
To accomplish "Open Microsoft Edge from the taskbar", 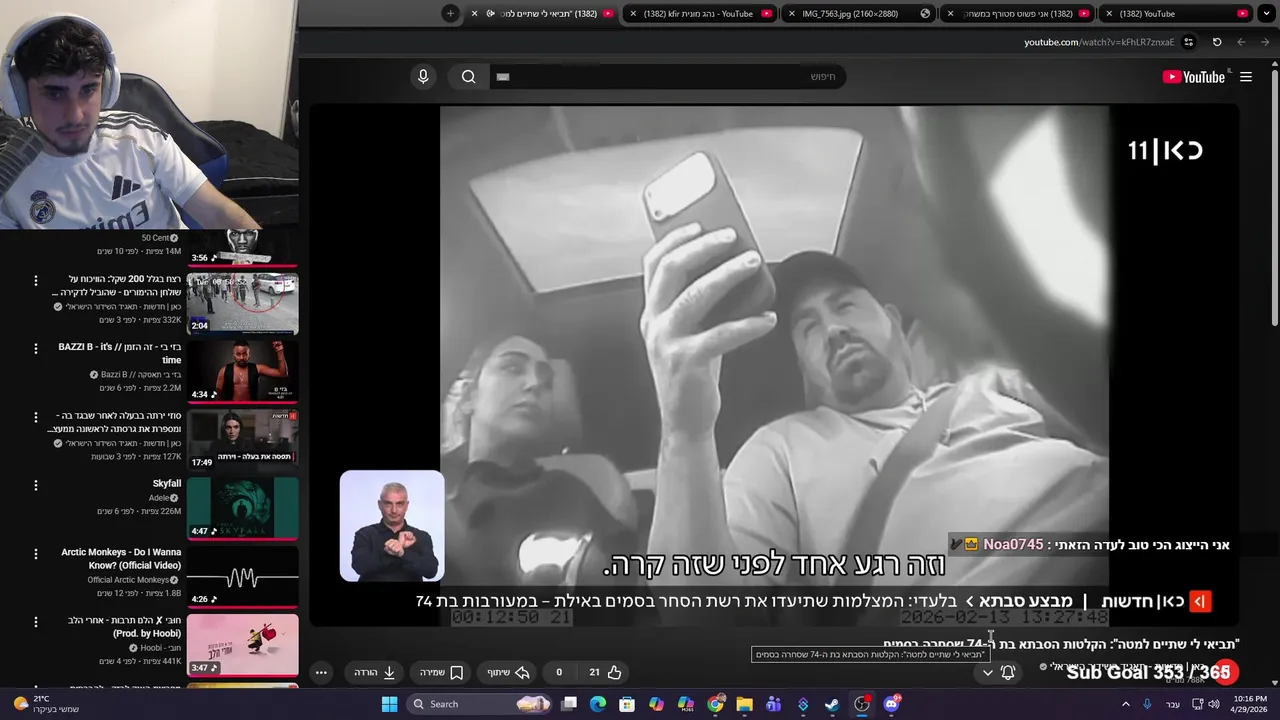I will pos(598,704).
